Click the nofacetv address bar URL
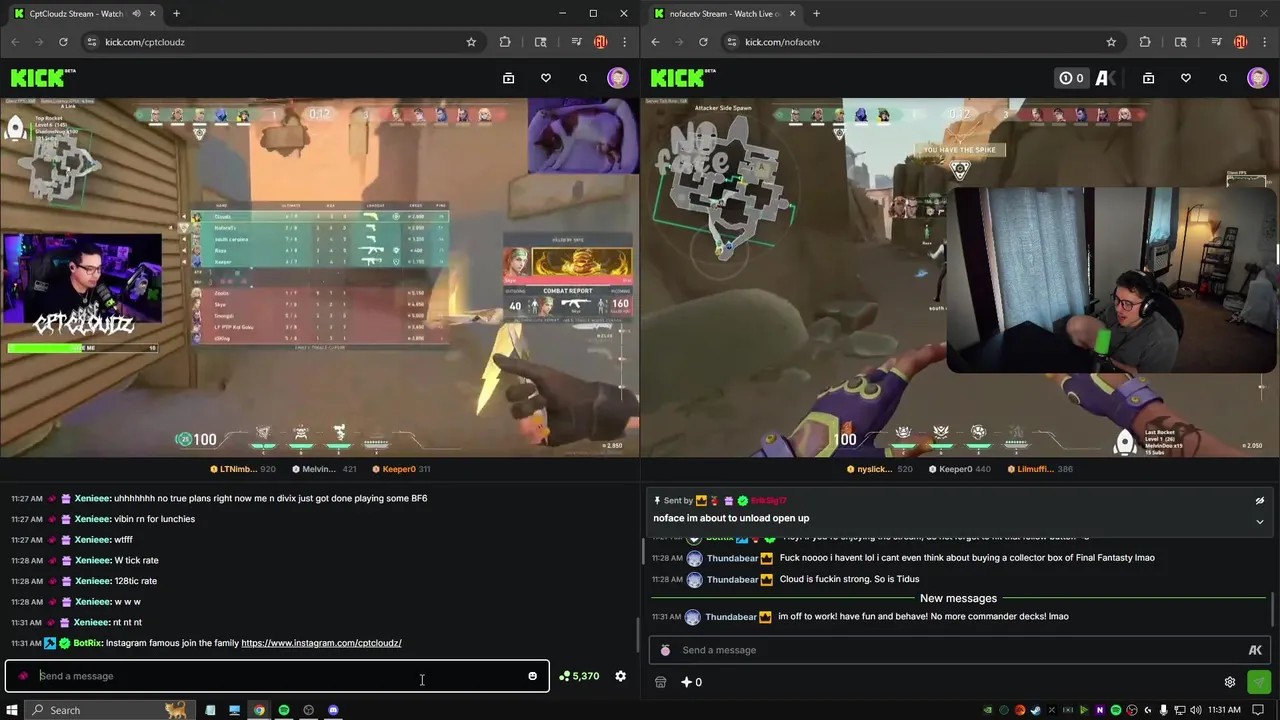Screen dimensions: 1280x720 coord(782,42)
